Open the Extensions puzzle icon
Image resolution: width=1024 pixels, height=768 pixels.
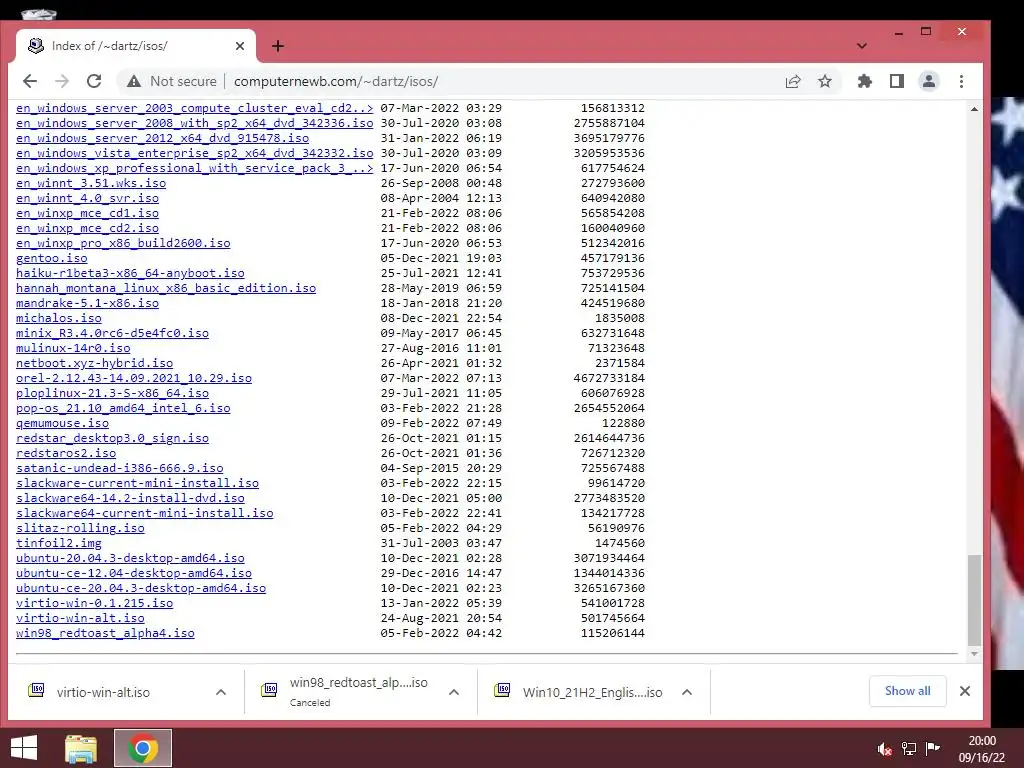[x=865, y=81]
